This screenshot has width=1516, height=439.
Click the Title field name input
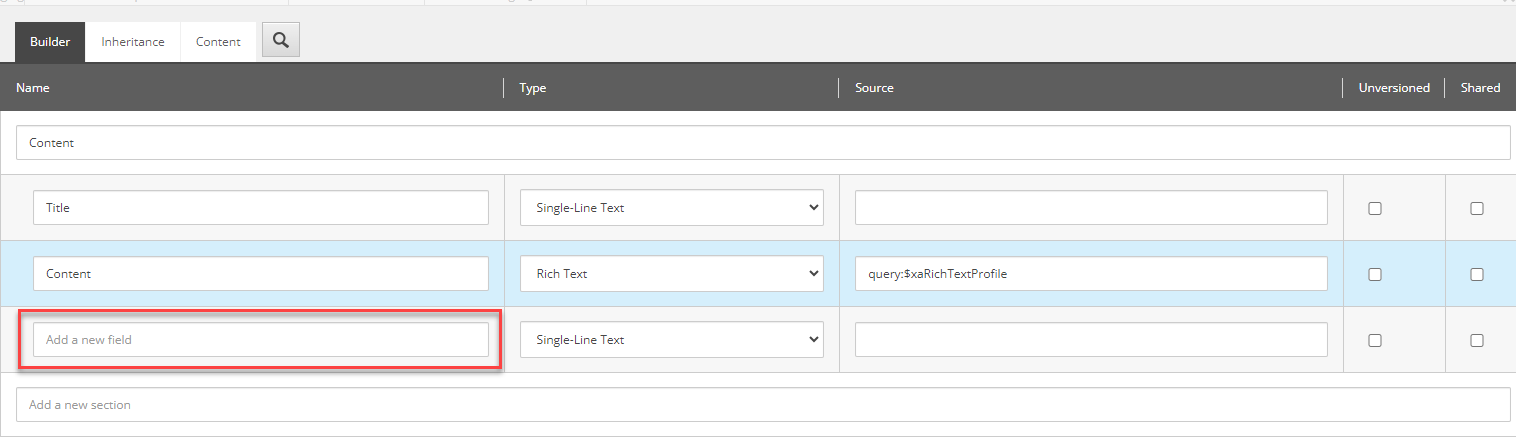coord(261,208)
